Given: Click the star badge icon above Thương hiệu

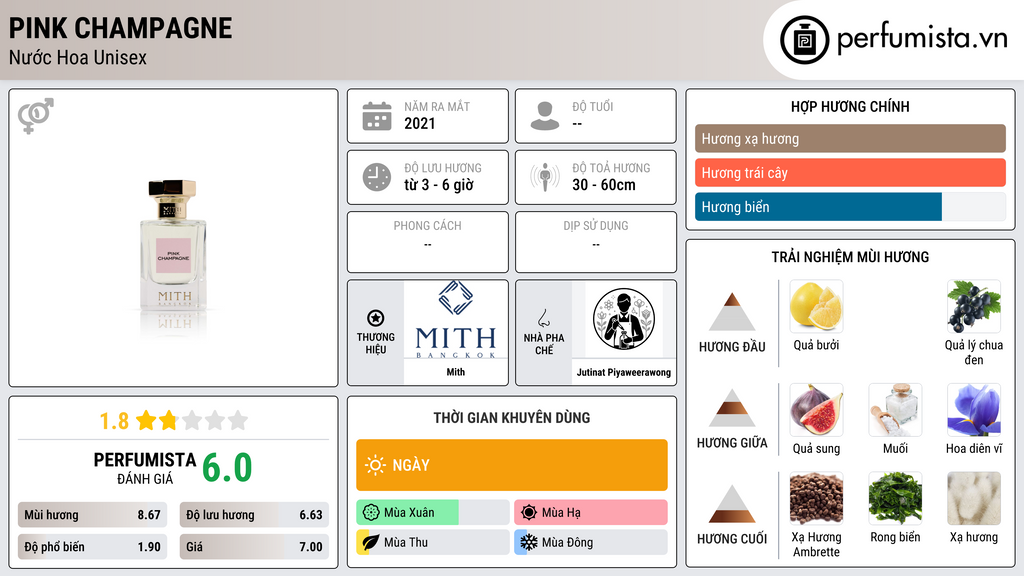Looking at the screenshot, I should (376, 318).
